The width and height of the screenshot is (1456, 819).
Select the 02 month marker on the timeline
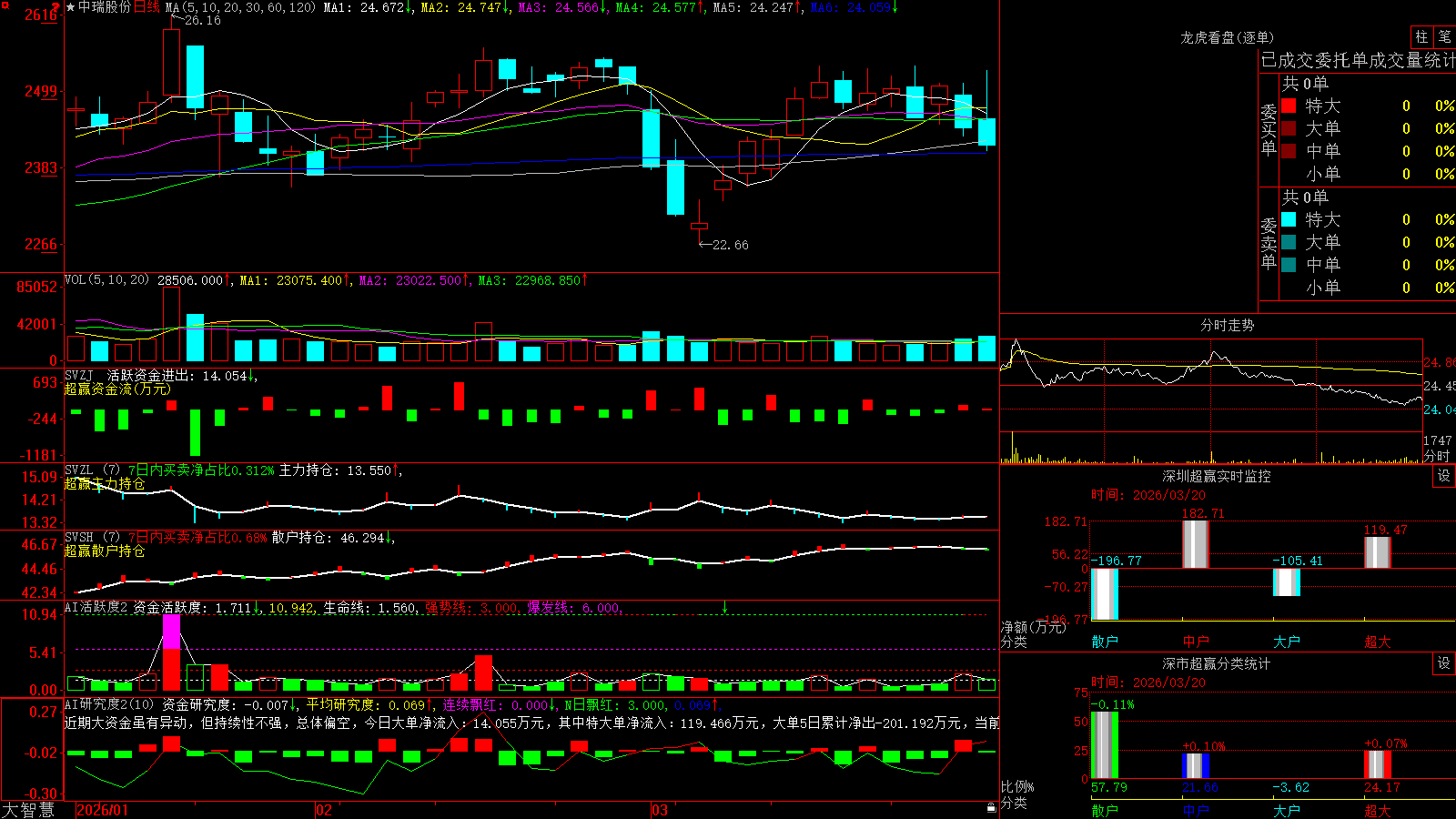click(x=324, y=810)
